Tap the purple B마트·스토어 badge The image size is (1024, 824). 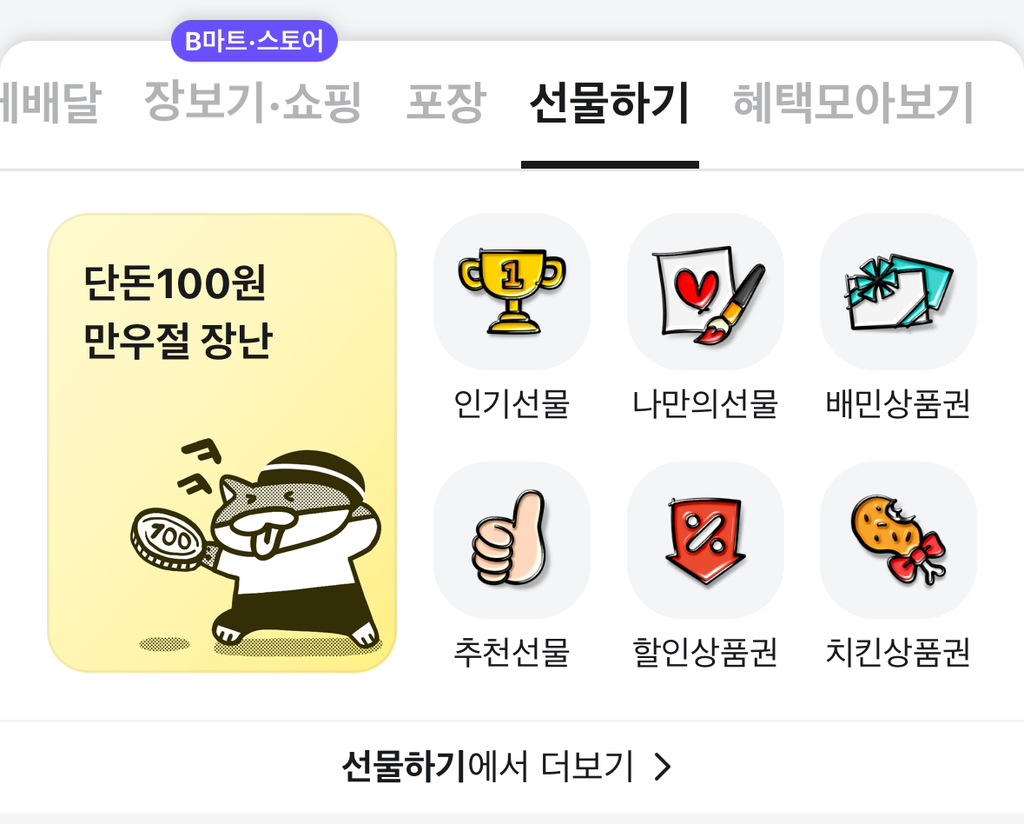click(x=254, y=41)
